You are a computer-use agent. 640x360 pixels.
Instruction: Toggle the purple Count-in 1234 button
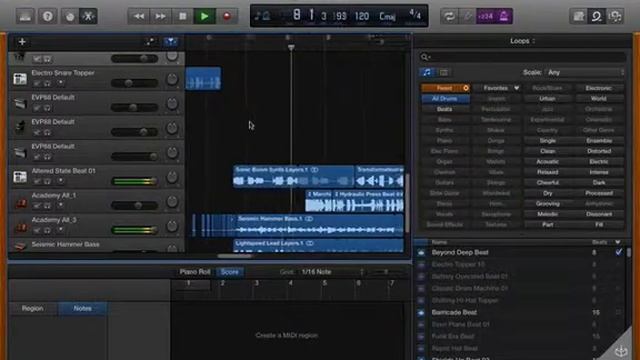pos(485,16)
